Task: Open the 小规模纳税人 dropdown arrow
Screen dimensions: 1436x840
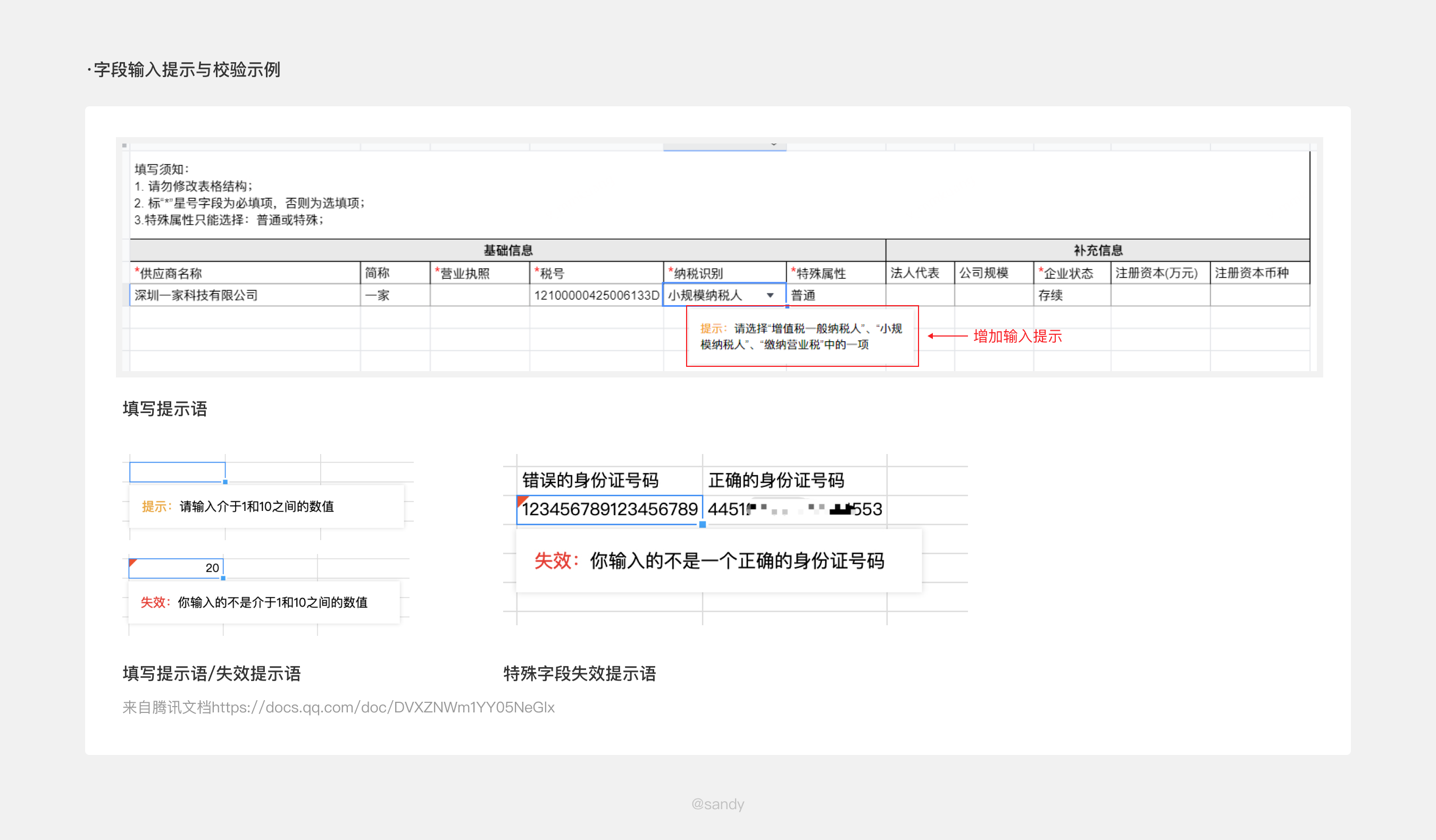Action: pos(770,295)
